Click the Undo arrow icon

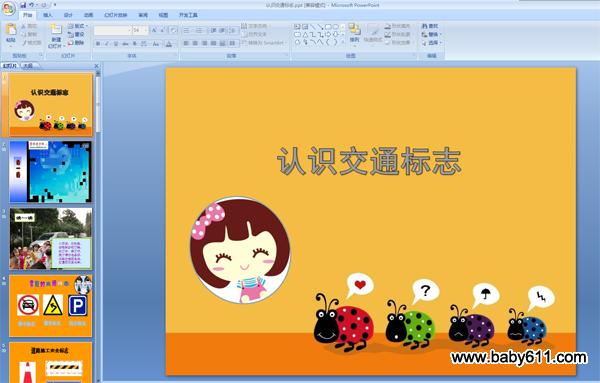coord(32,5)
